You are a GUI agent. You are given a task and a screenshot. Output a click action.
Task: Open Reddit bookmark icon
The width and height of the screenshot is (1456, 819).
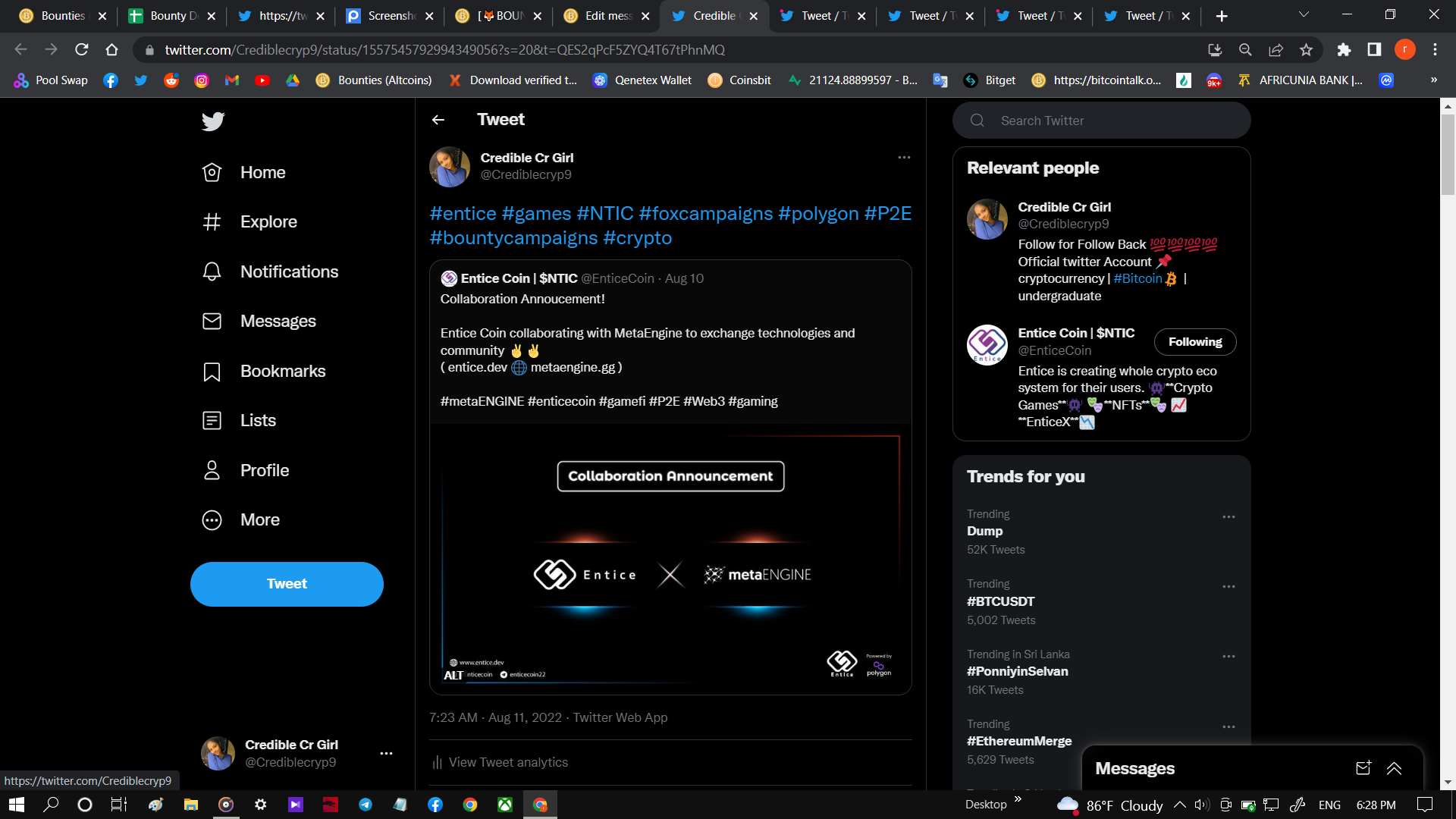(x=171, y=80)
